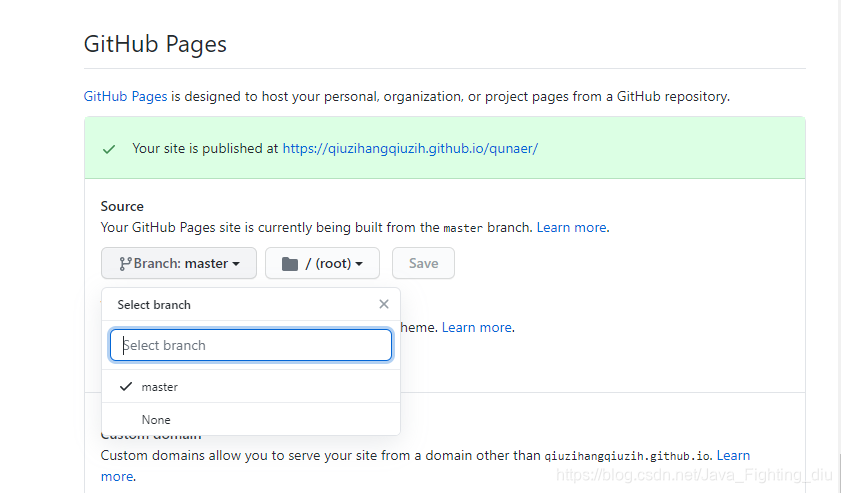Click the caret arrow after Branch: master
This screenshot has width=841, height=493.
point(236,264)
